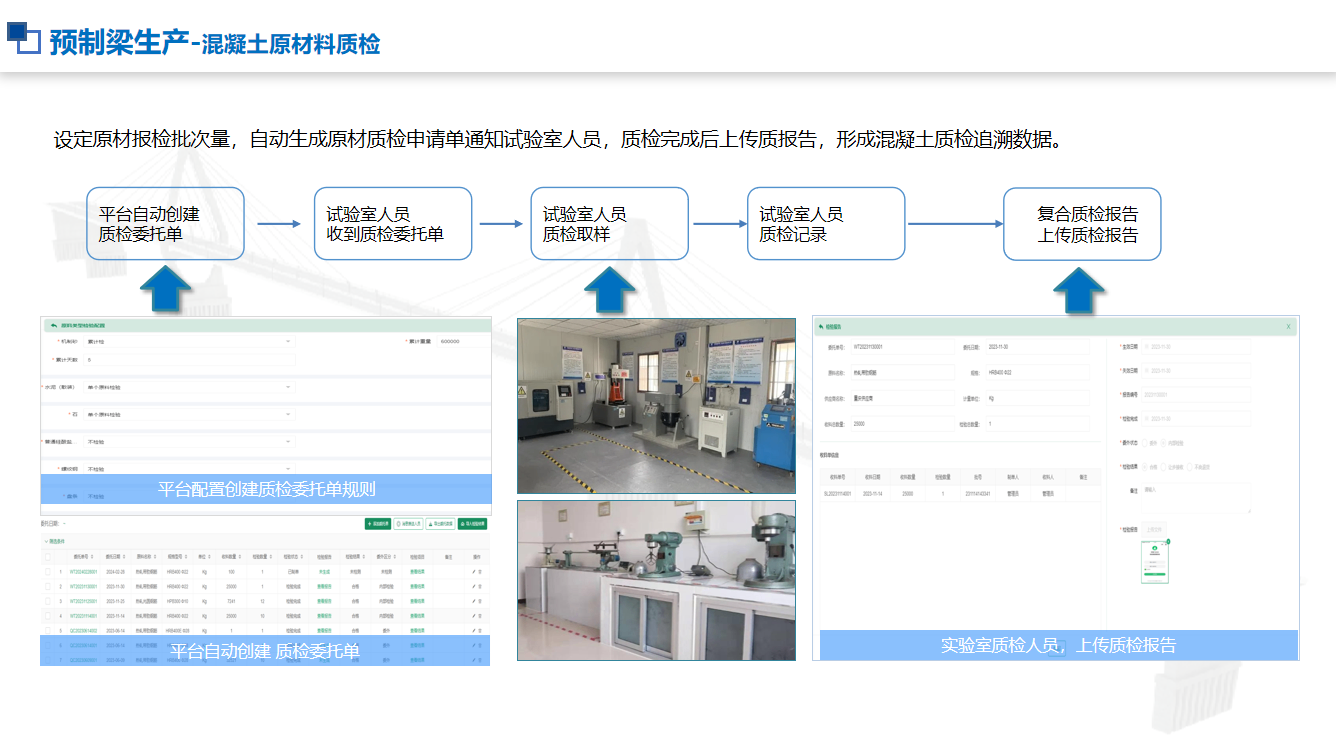Screen dimensions: 1336x752
Task: Click the pencil edit icon for WT20231125001
Action: click(x=474, y=602)
